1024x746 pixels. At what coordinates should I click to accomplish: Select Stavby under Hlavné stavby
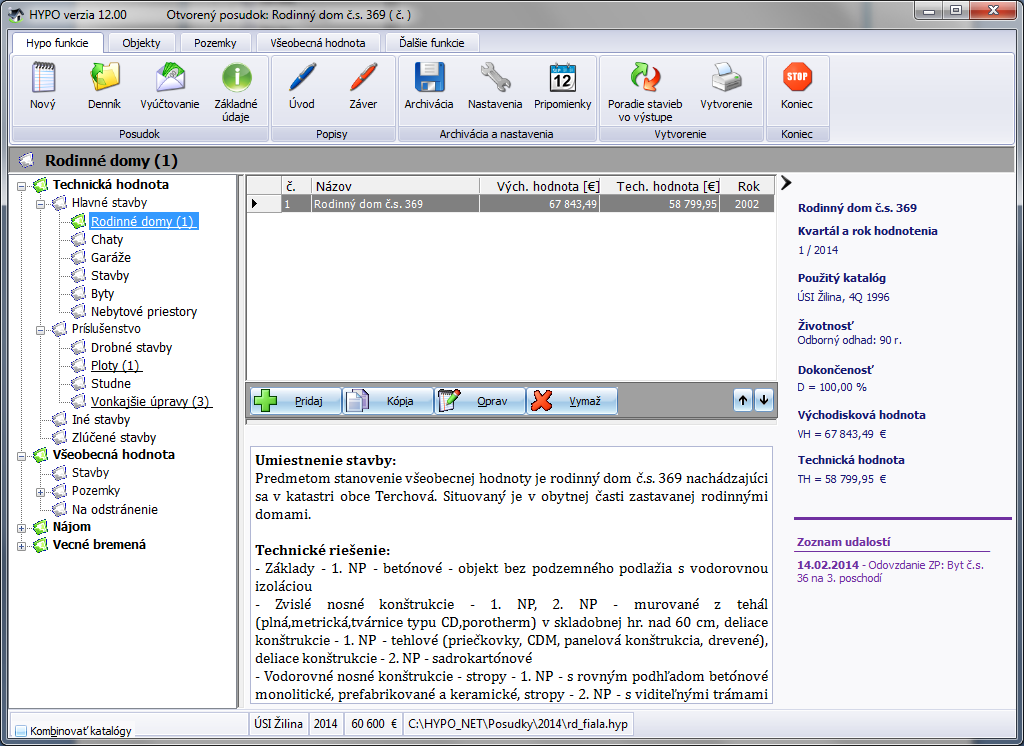pyautogui.click(x=110, y=276)
